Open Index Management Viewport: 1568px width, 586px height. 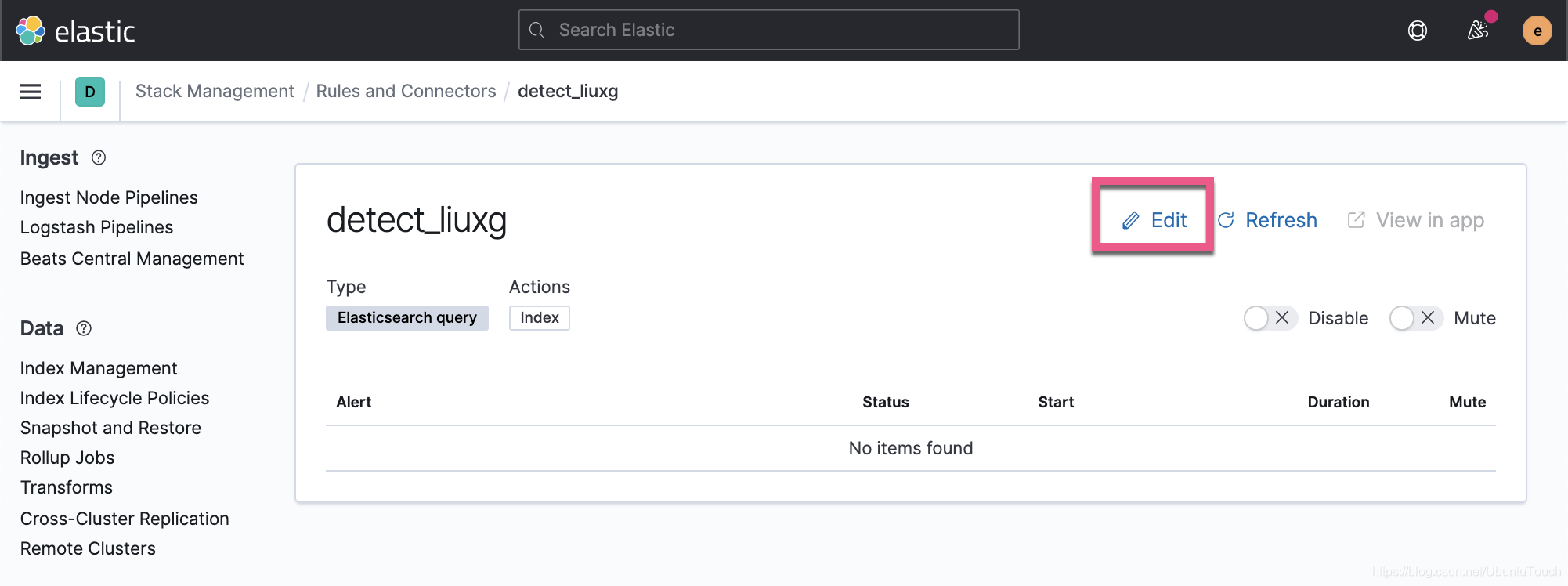pyautogui.click(x=99, y=368)
